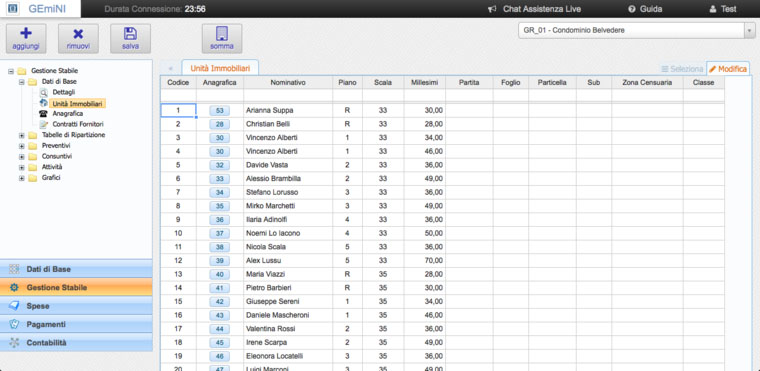Click the aggiungi plus button
Viewport: 760px width, 371px height.
[x=26, y=38]
